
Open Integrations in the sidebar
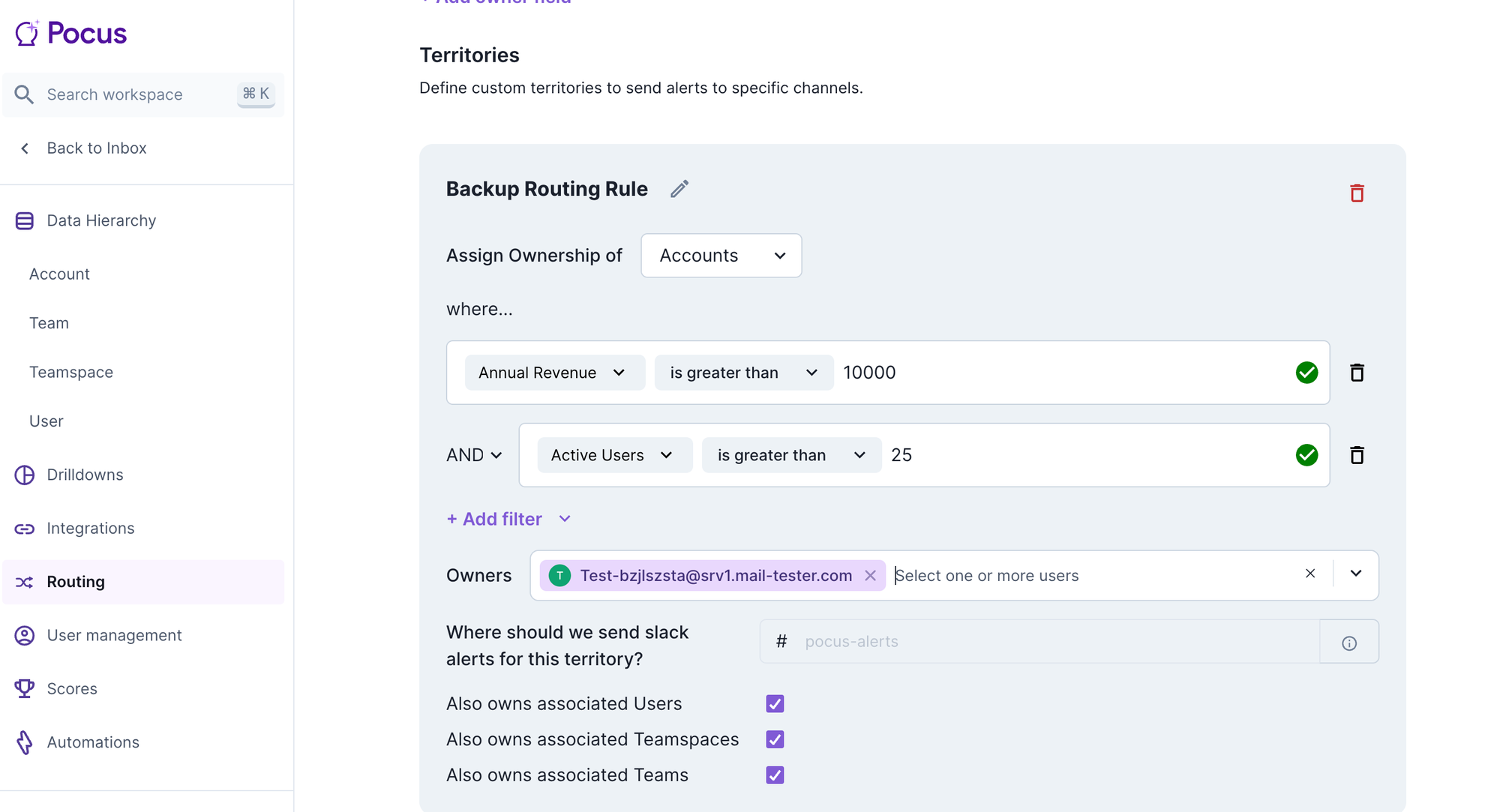point(90,529)
